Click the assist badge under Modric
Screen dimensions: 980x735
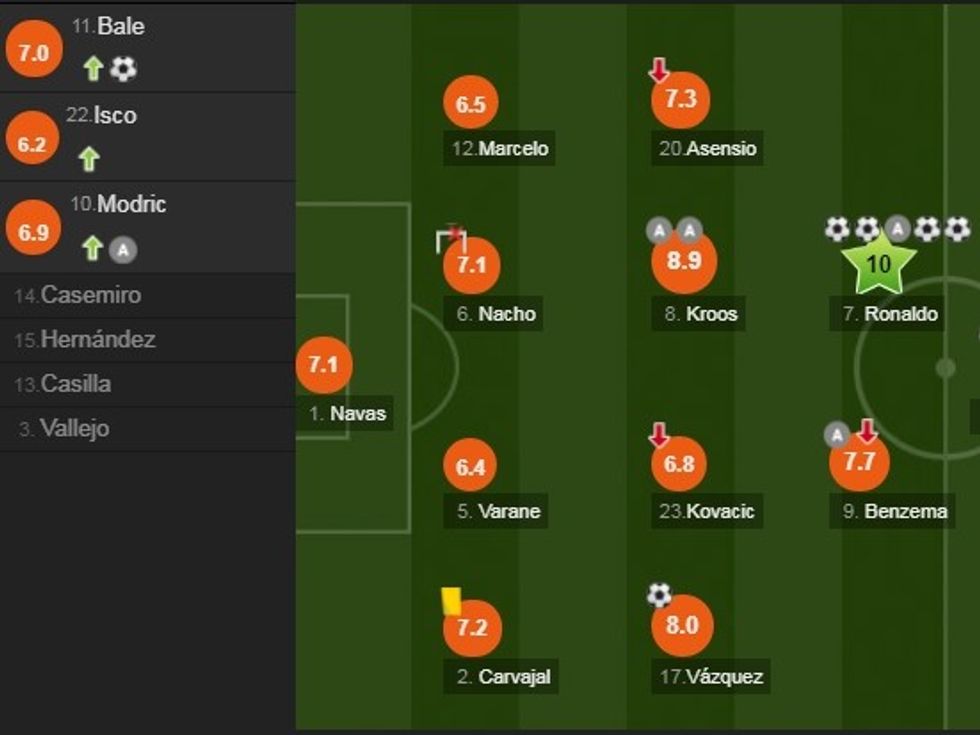click(123, 248)
